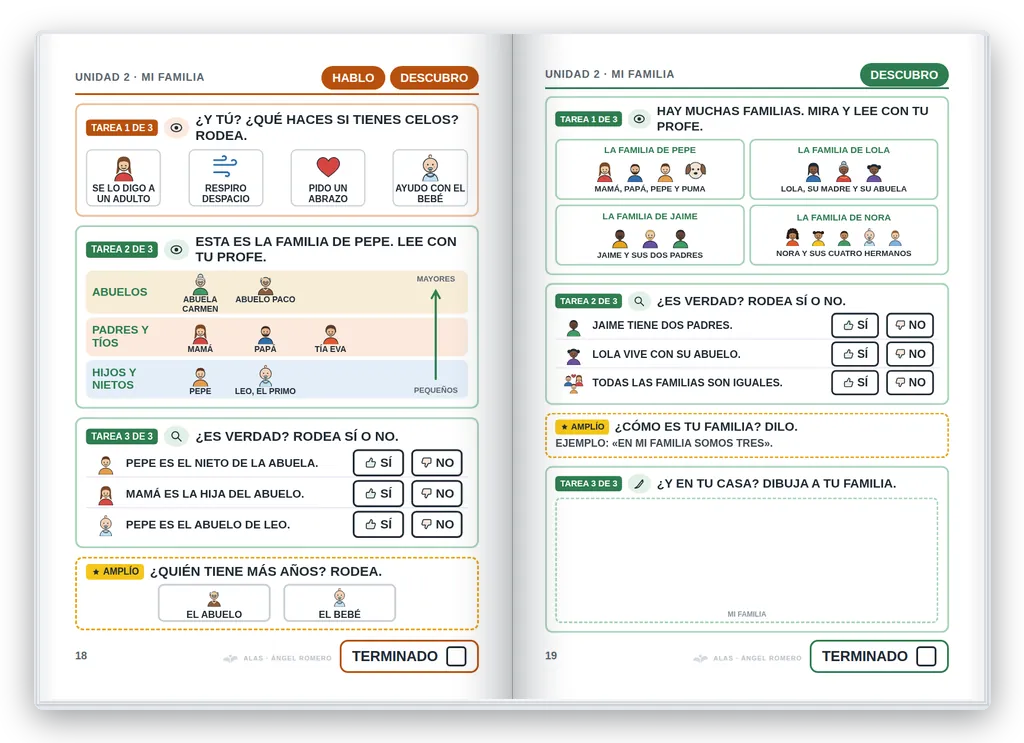Open the 'LA FAMILIA DE JAIME' card
The image size is (1024, 743).
[650, 235]
